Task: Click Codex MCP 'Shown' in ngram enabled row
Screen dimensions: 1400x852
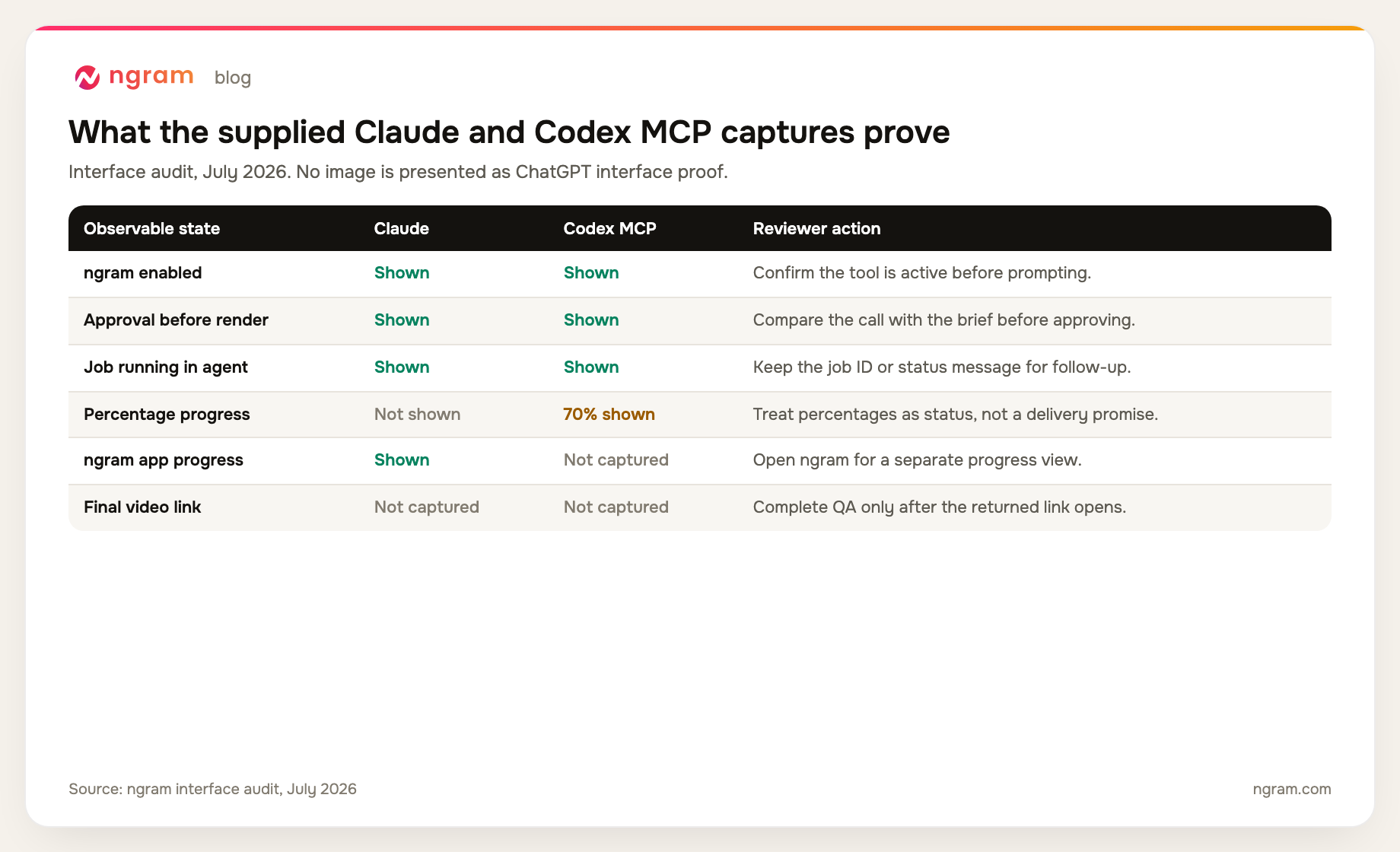Action: pos(591,272)
